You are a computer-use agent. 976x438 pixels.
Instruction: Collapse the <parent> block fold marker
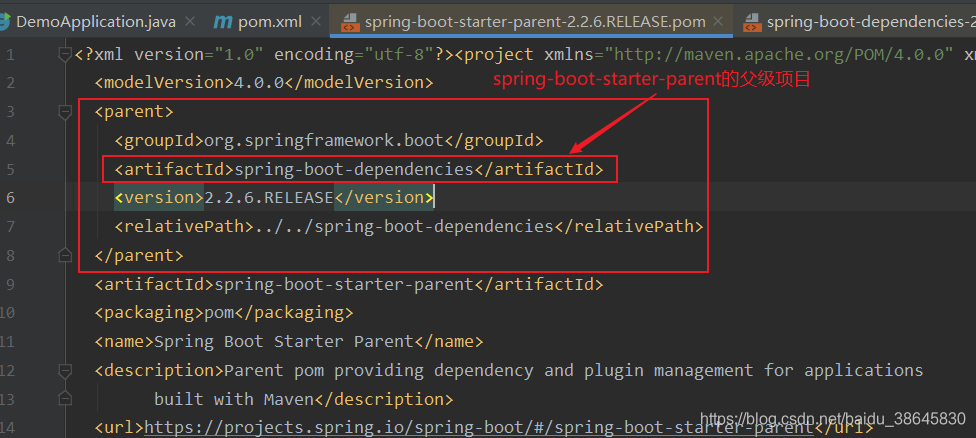coord(65,112)
